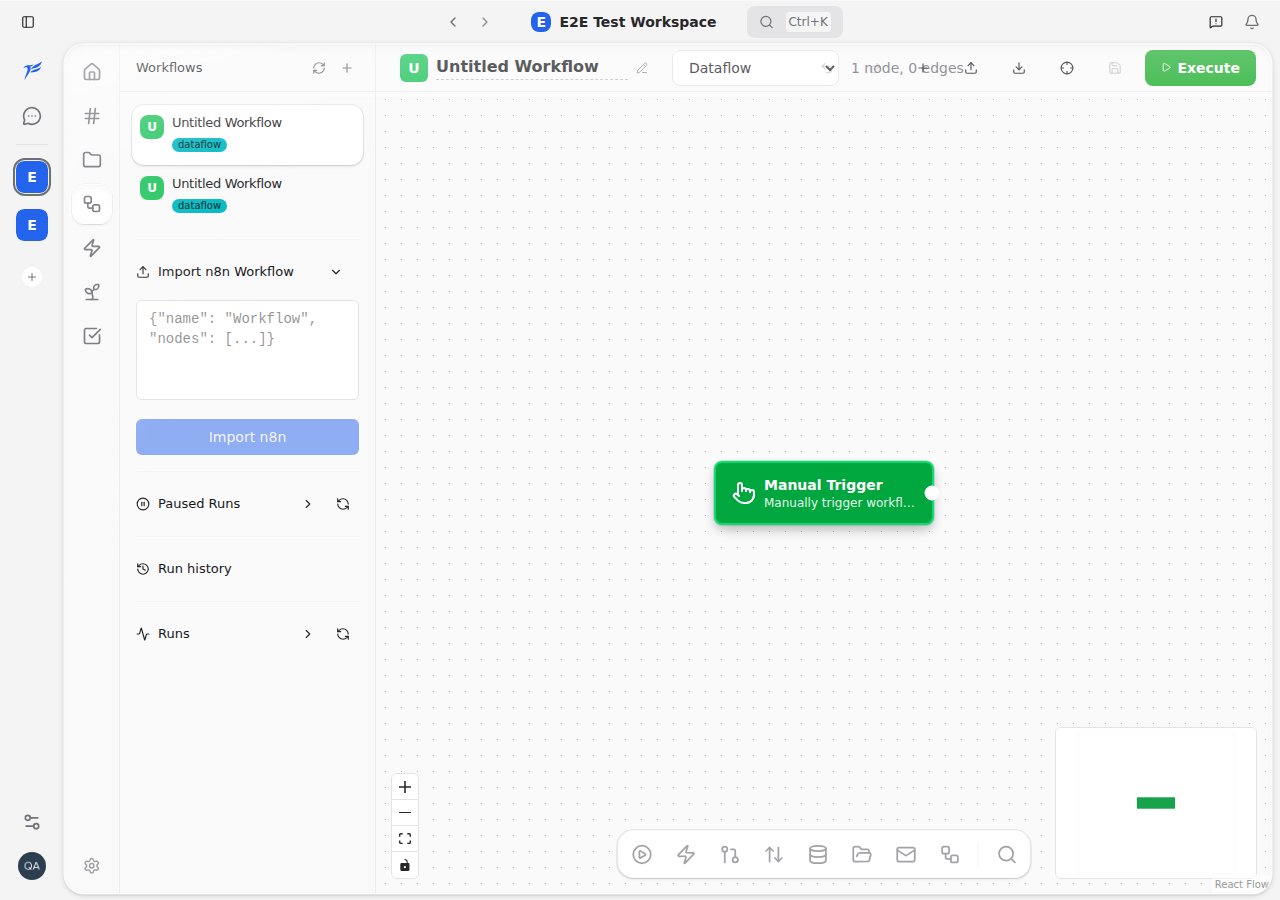Viewport: 1280px width, 900px height.
Task: Open the checkbox tasks icon
Action: pos(92,336)
